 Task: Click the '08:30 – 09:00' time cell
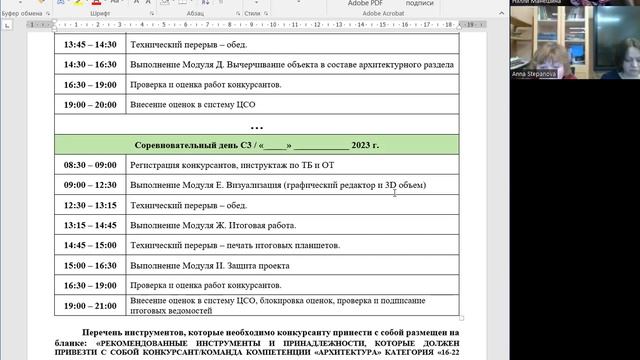click(90, 165)
